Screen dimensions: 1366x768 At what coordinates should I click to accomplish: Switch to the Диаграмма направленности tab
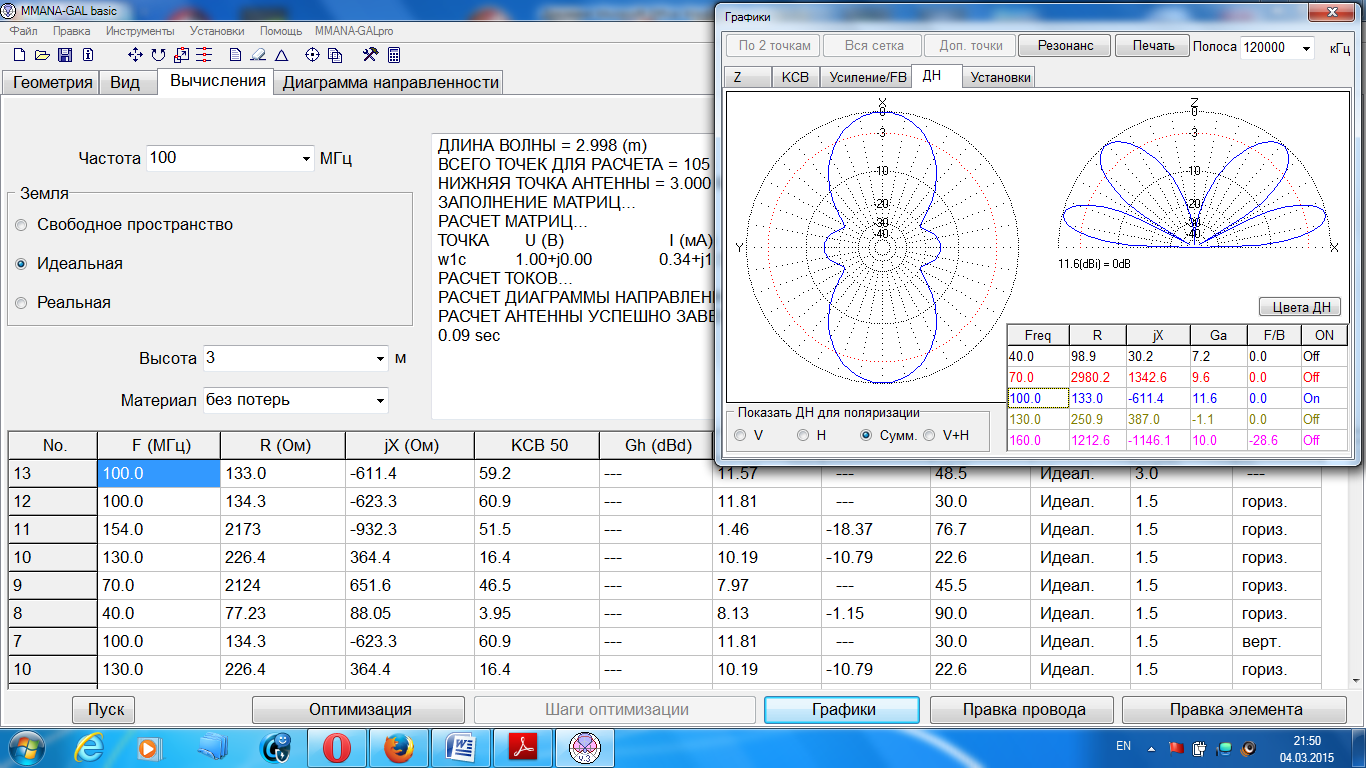(390, 83)
